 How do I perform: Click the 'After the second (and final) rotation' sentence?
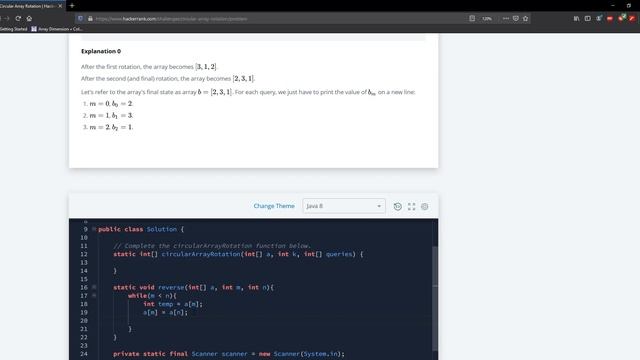168,78
